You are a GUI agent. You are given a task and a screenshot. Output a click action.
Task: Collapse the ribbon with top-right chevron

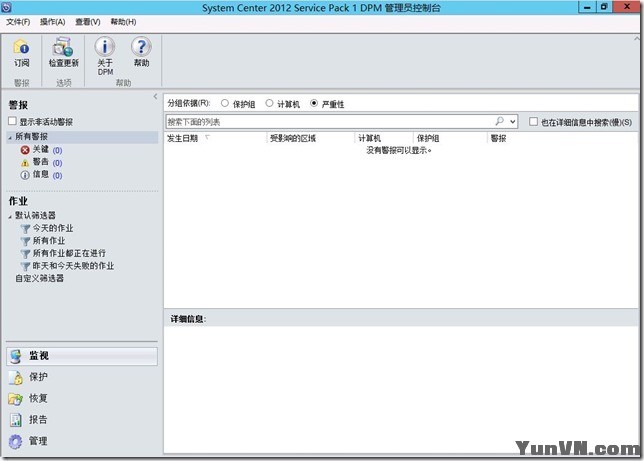point(636,39)
